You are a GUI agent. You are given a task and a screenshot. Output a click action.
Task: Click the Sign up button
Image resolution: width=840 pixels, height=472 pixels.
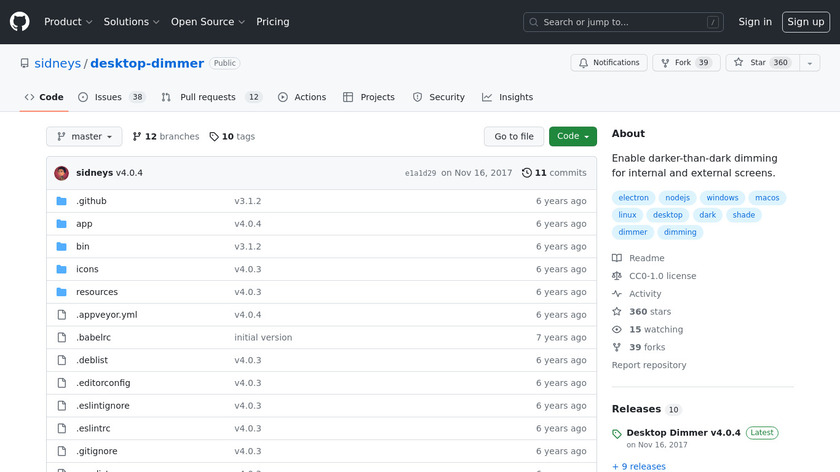[805, 22]
